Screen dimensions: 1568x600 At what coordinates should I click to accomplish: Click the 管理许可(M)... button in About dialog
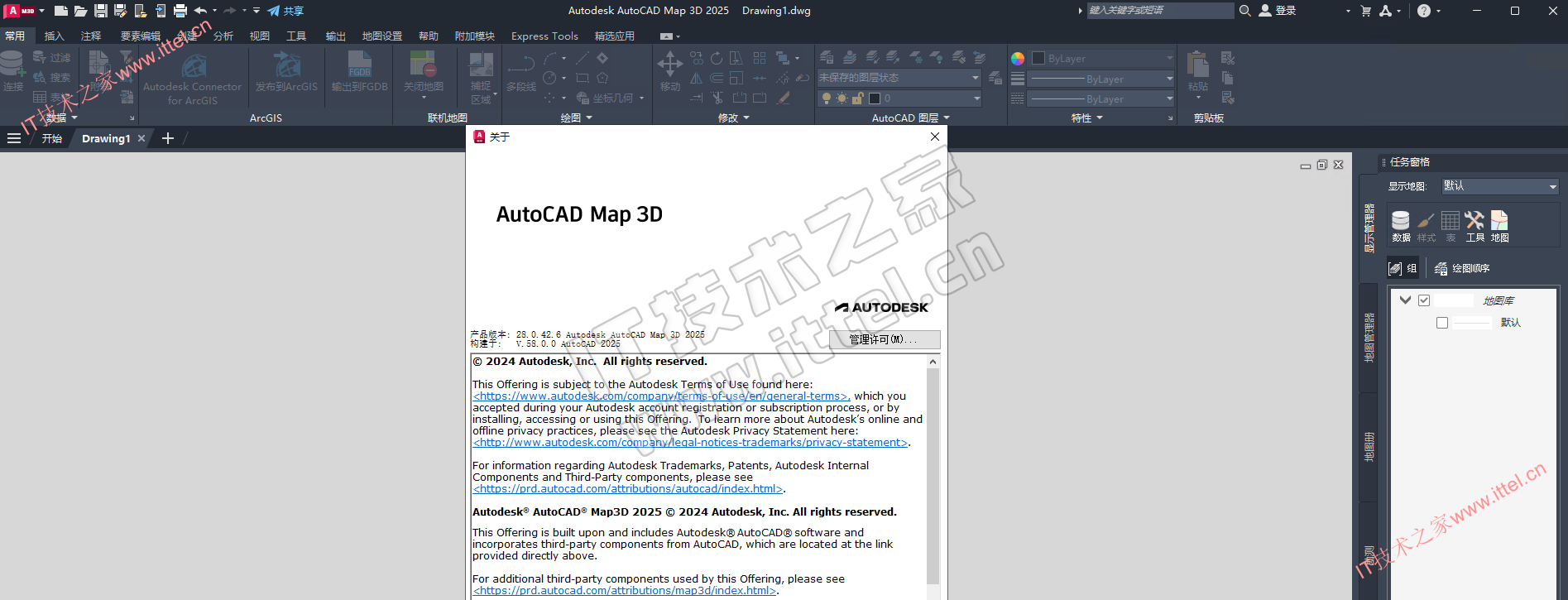[x=885, y=339]
